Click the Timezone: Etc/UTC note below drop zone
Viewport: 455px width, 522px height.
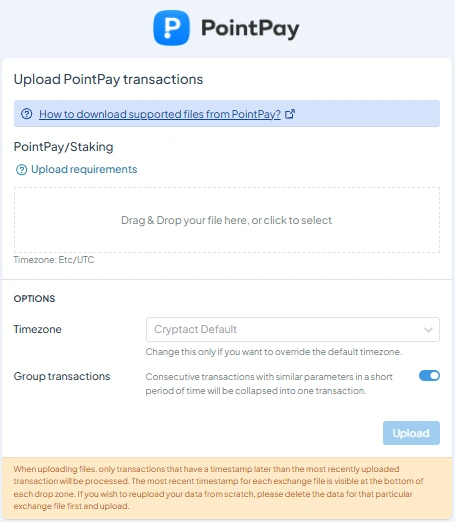click(54, 260)
